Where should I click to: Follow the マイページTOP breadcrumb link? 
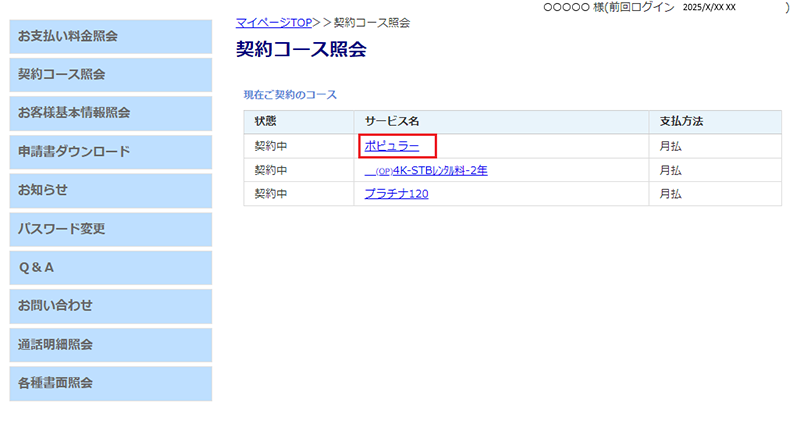pos(273,22)
